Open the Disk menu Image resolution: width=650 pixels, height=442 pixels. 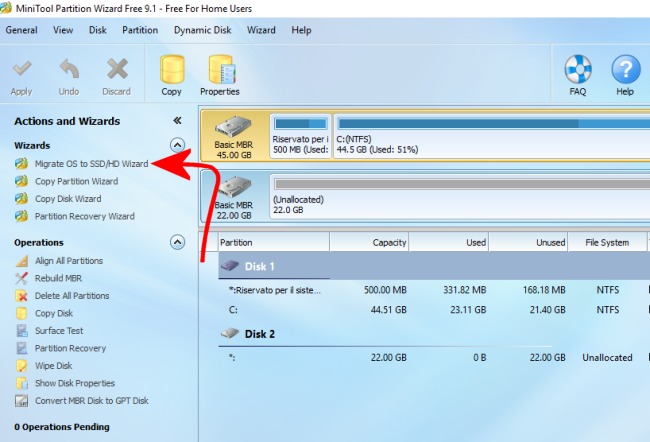(x=98, y=30)
